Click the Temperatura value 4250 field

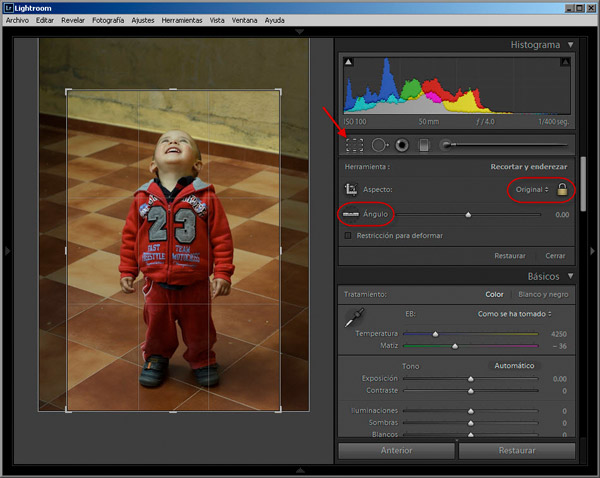(559, 334)
